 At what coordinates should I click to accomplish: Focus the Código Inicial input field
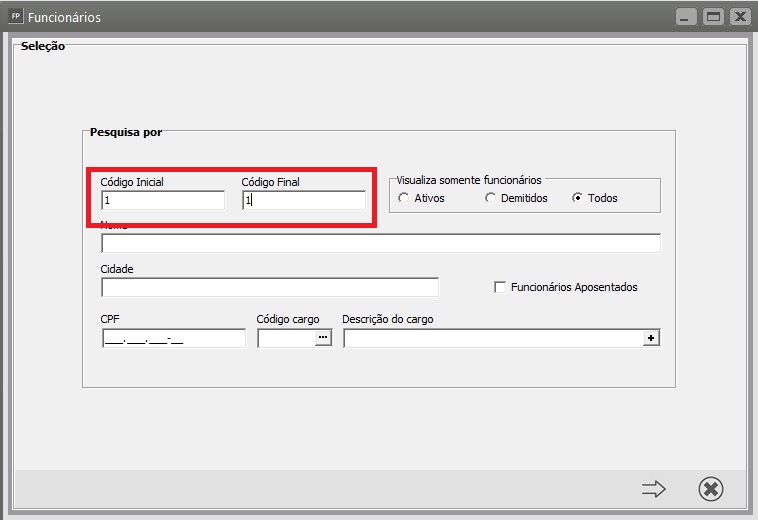(x=163, y=200)
